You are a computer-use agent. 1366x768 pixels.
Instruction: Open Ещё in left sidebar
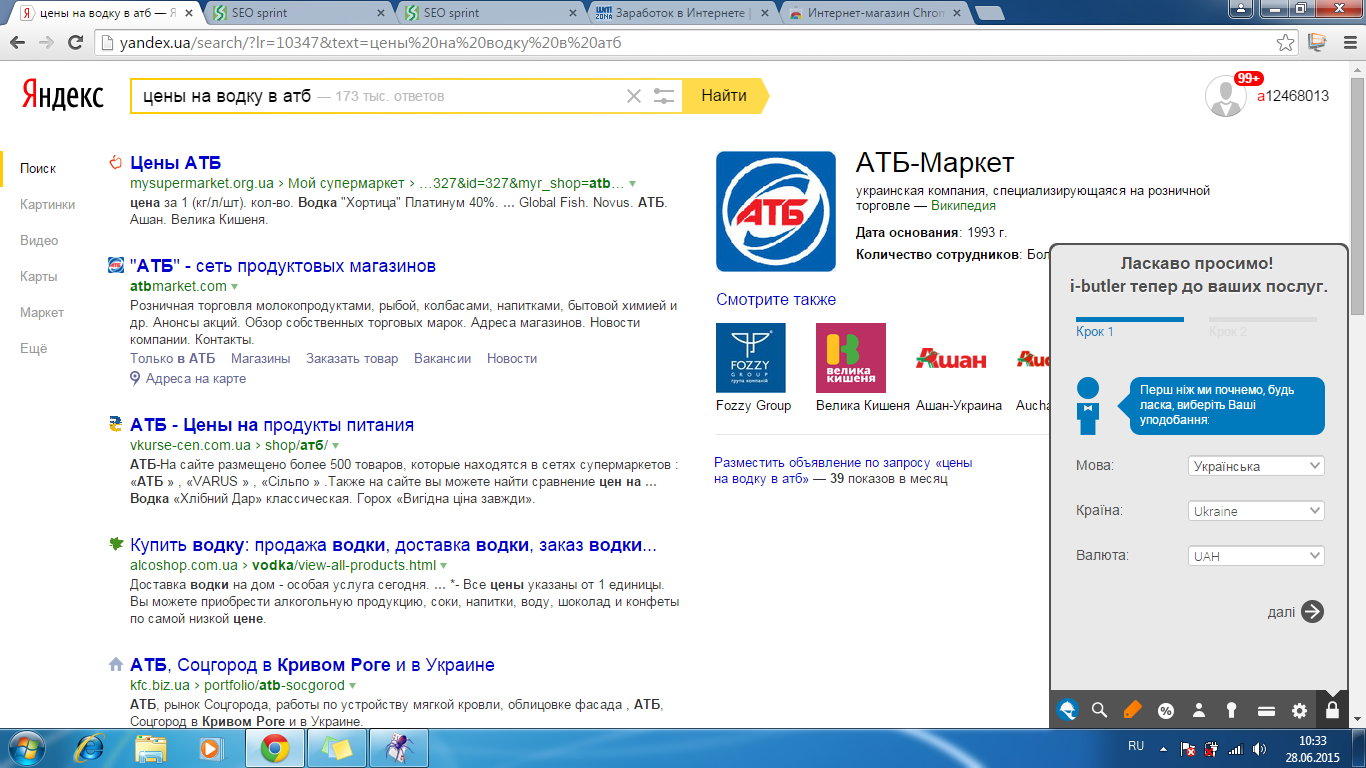[x=34, y=349]
